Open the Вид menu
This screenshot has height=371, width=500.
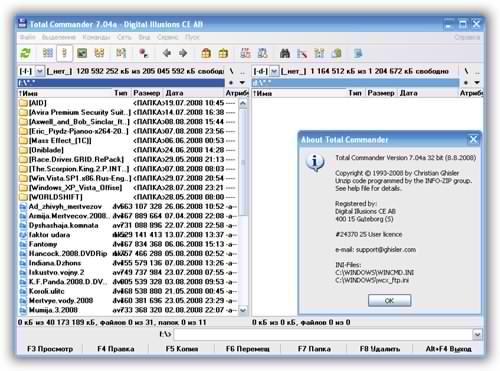[144, 37]
